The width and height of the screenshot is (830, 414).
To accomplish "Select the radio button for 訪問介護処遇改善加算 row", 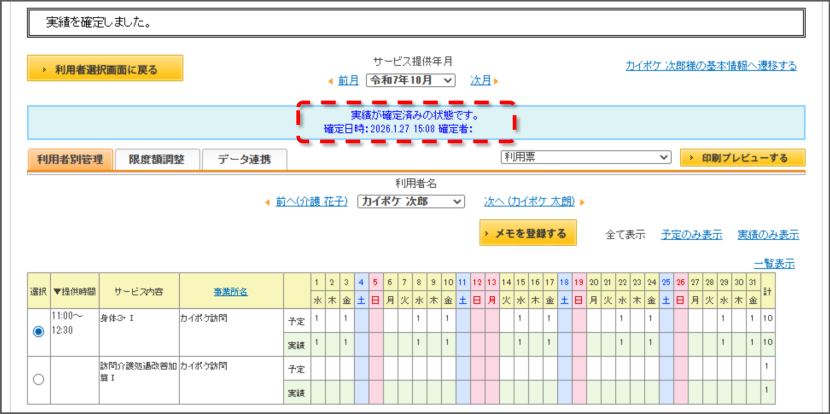I will [38, 379].
